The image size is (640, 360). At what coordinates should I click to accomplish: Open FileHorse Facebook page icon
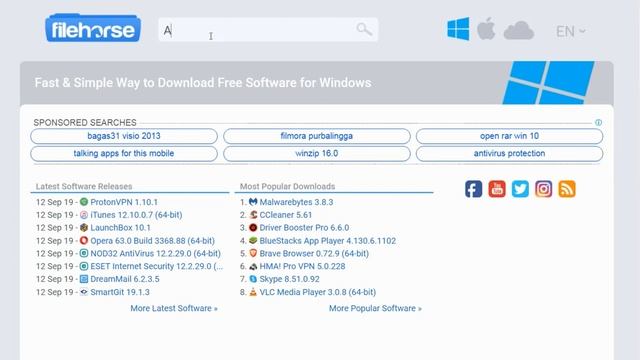(x=473, y=189)
